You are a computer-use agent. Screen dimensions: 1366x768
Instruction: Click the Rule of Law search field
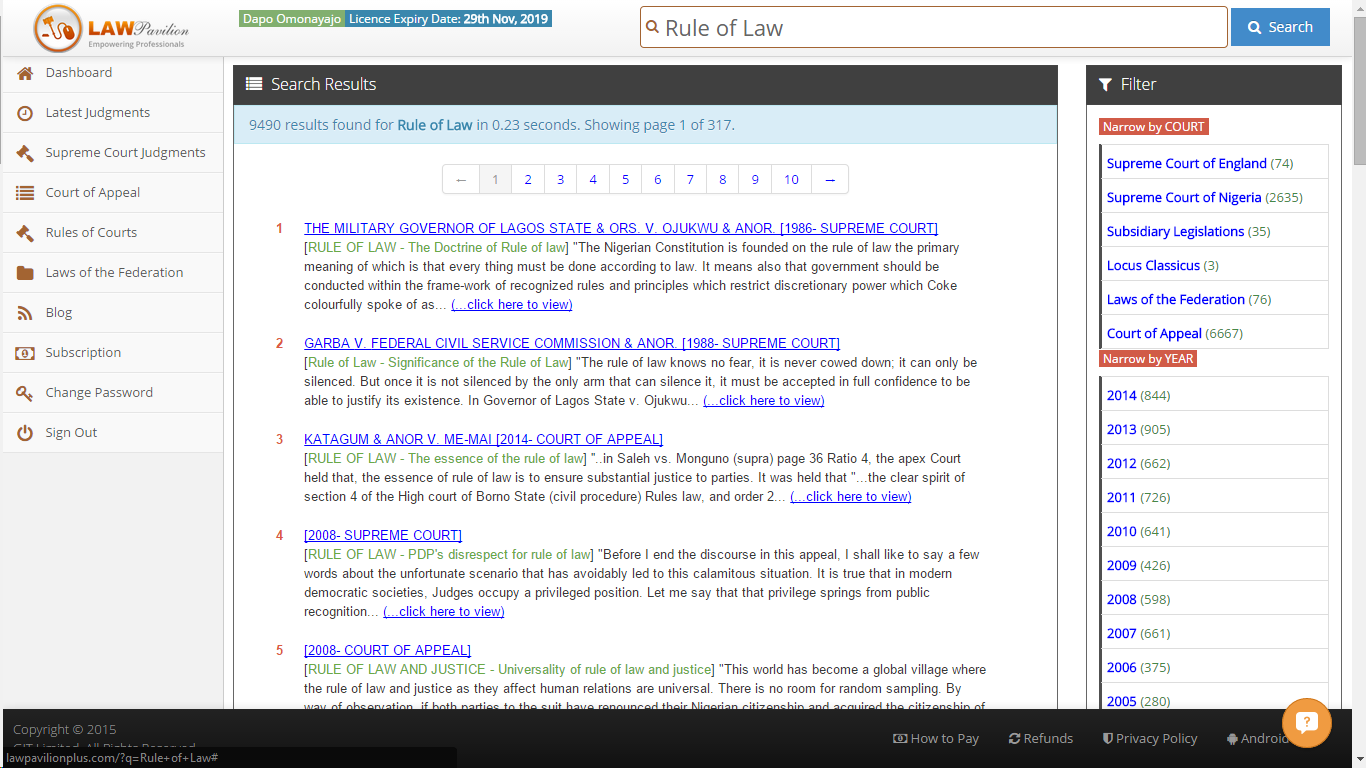click(x=940, y=28)
